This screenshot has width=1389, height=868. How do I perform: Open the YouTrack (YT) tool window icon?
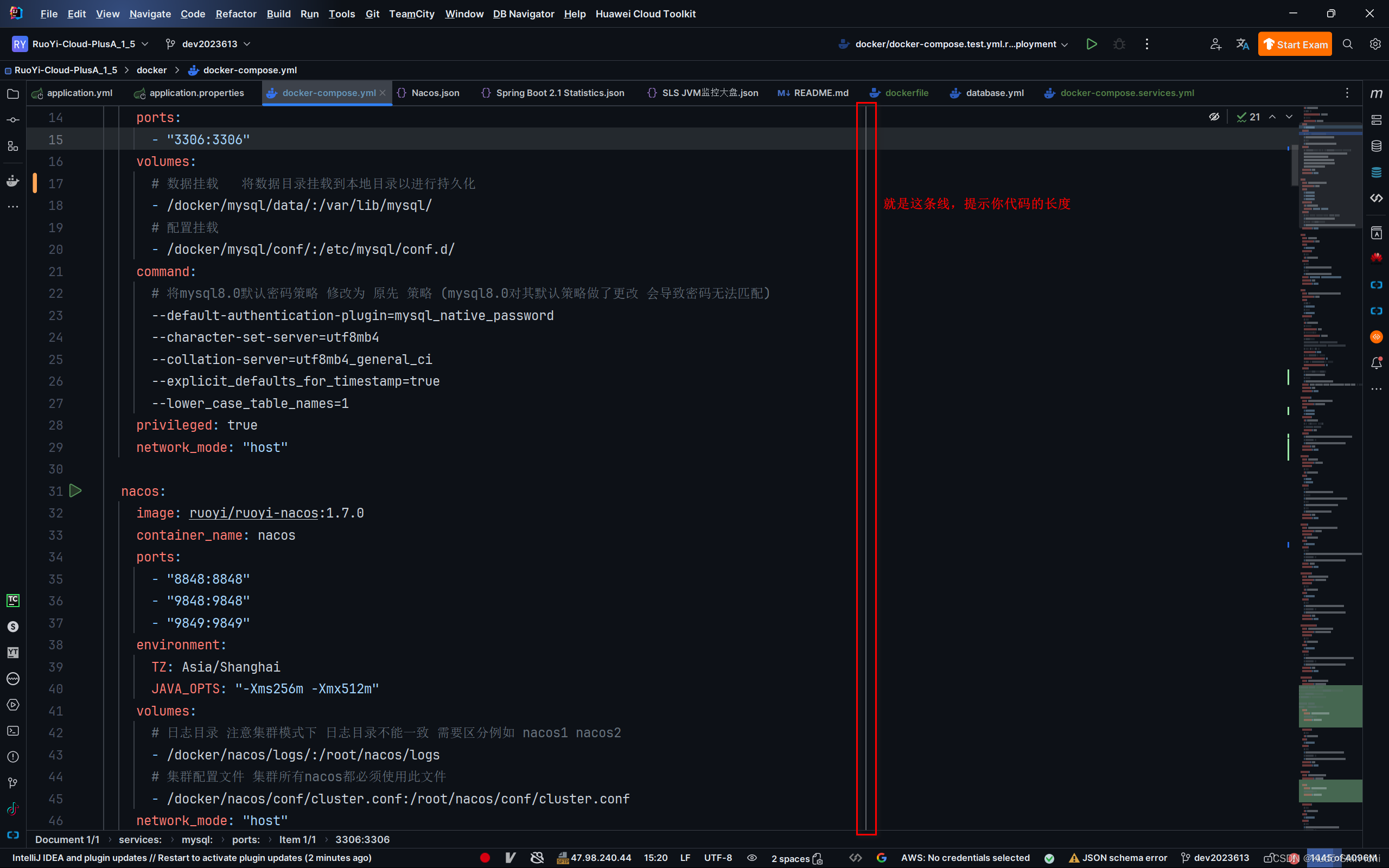tap(12, 653)
